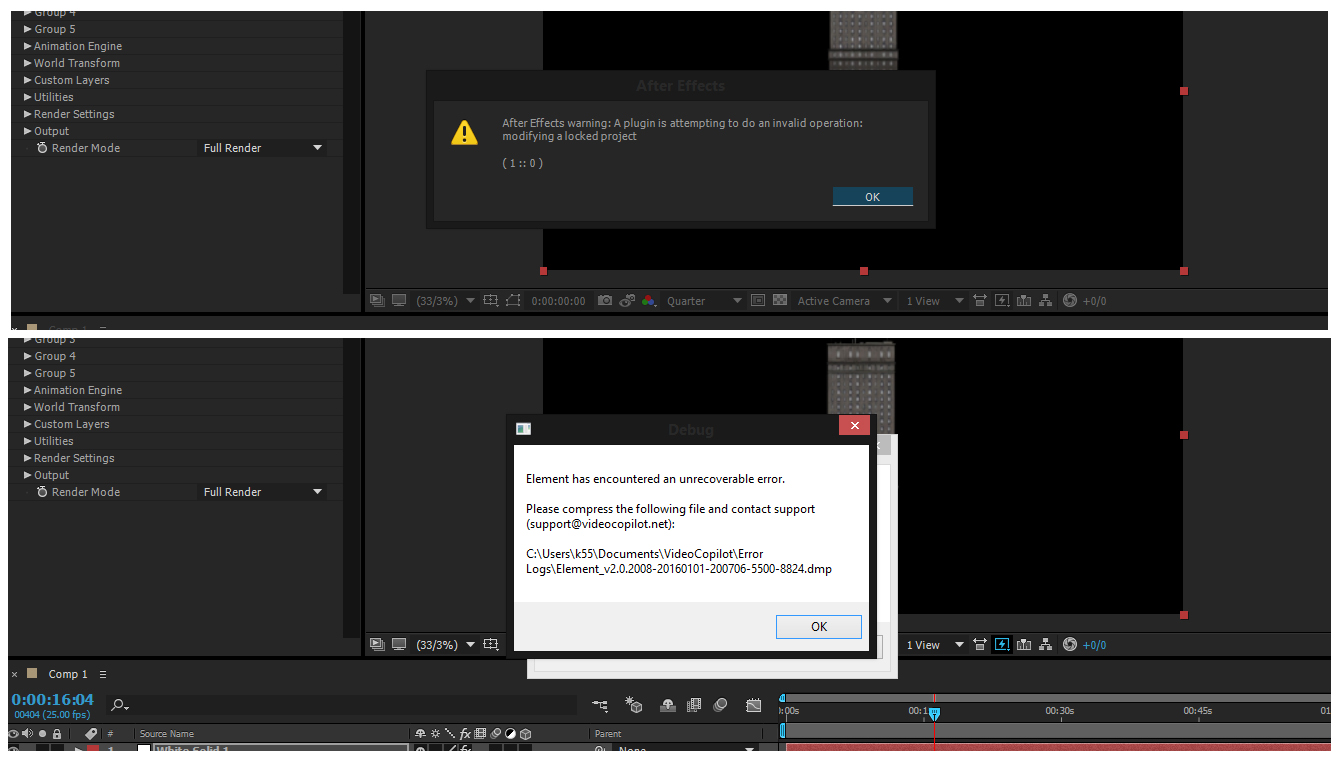Expand Utilities beside the After Effects warning

pos(28,97)
